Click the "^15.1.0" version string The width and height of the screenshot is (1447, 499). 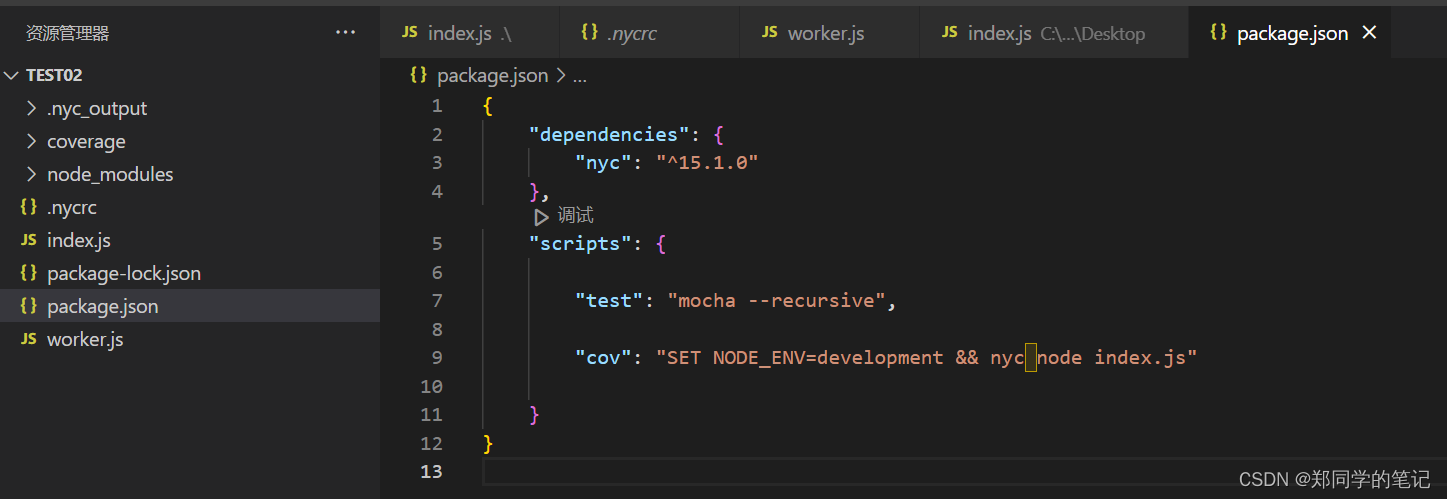(x=707, y=162)
